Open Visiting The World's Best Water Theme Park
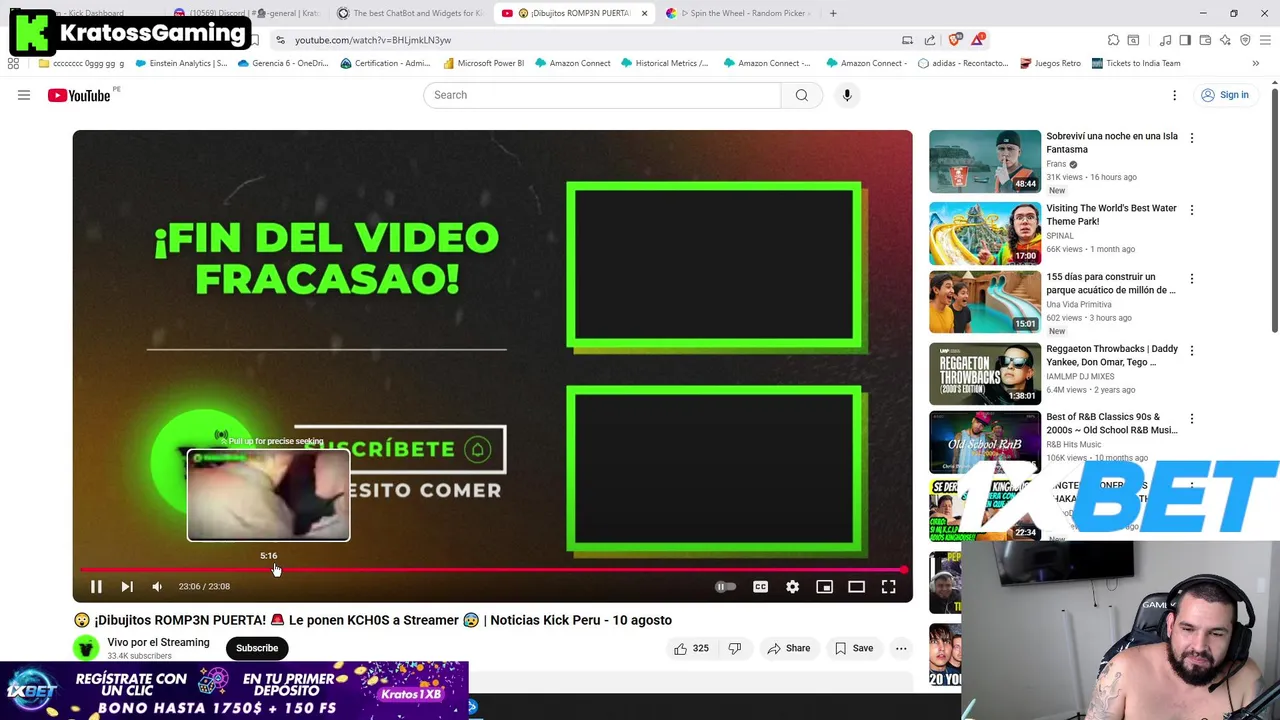Screen dimensions: 1280x720 (1111, 214)
